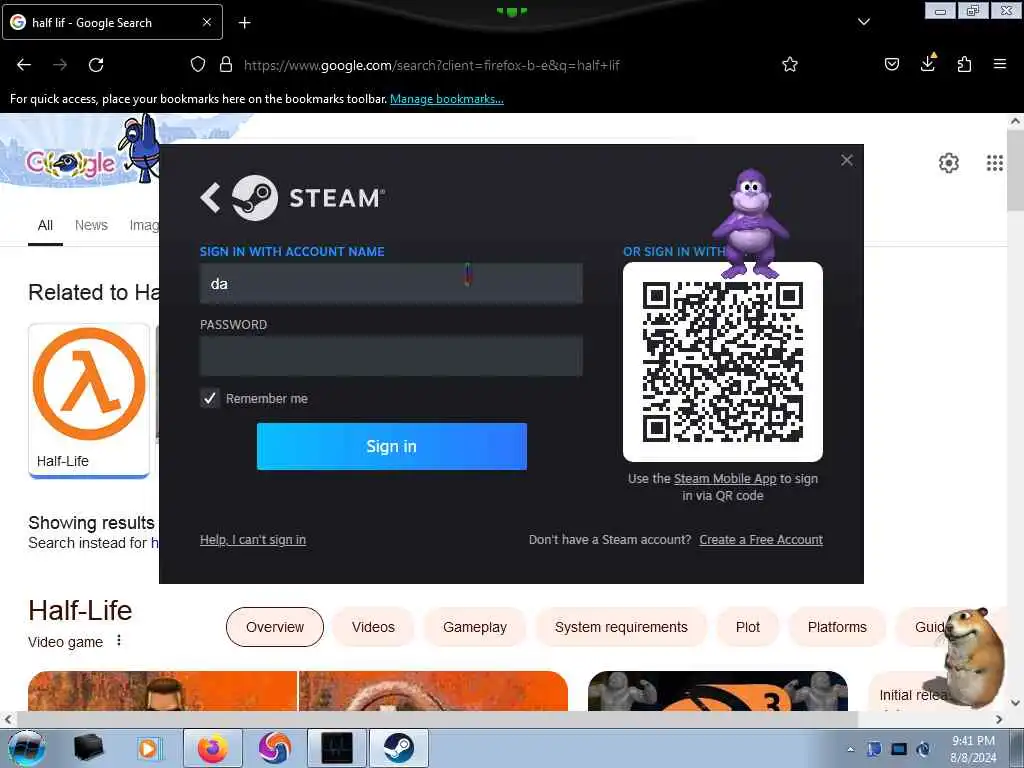The image size is (1024, 768).
Task: Open a new tab with the plus button
Action: (244, 23)
